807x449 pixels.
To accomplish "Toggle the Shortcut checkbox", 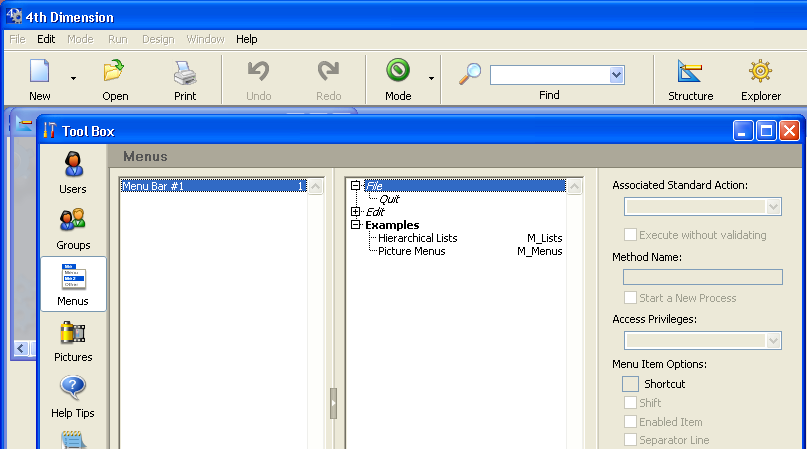I will tap(630, 384).
